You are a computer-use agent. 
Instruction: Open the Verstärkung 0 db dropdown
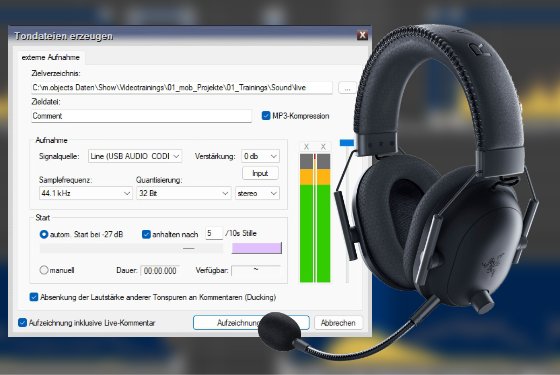pyautogui.click(x=260, y=156)
